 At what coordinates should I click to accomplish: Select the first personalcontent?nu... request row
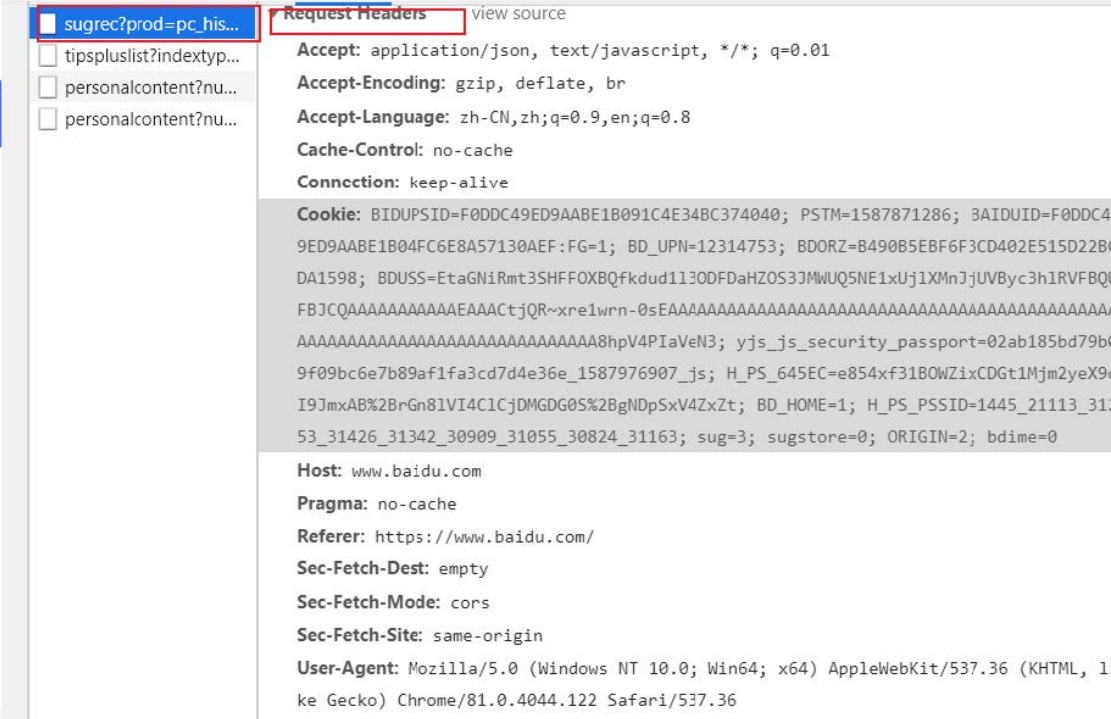[144, 88]
